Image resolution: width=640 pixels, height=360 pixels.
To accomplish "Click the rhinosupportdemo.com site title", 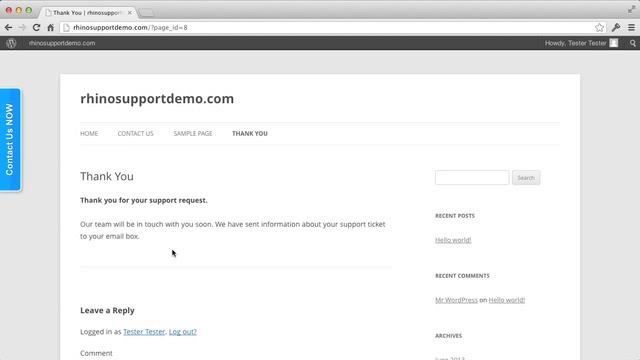I will click(x=157, y=99).
